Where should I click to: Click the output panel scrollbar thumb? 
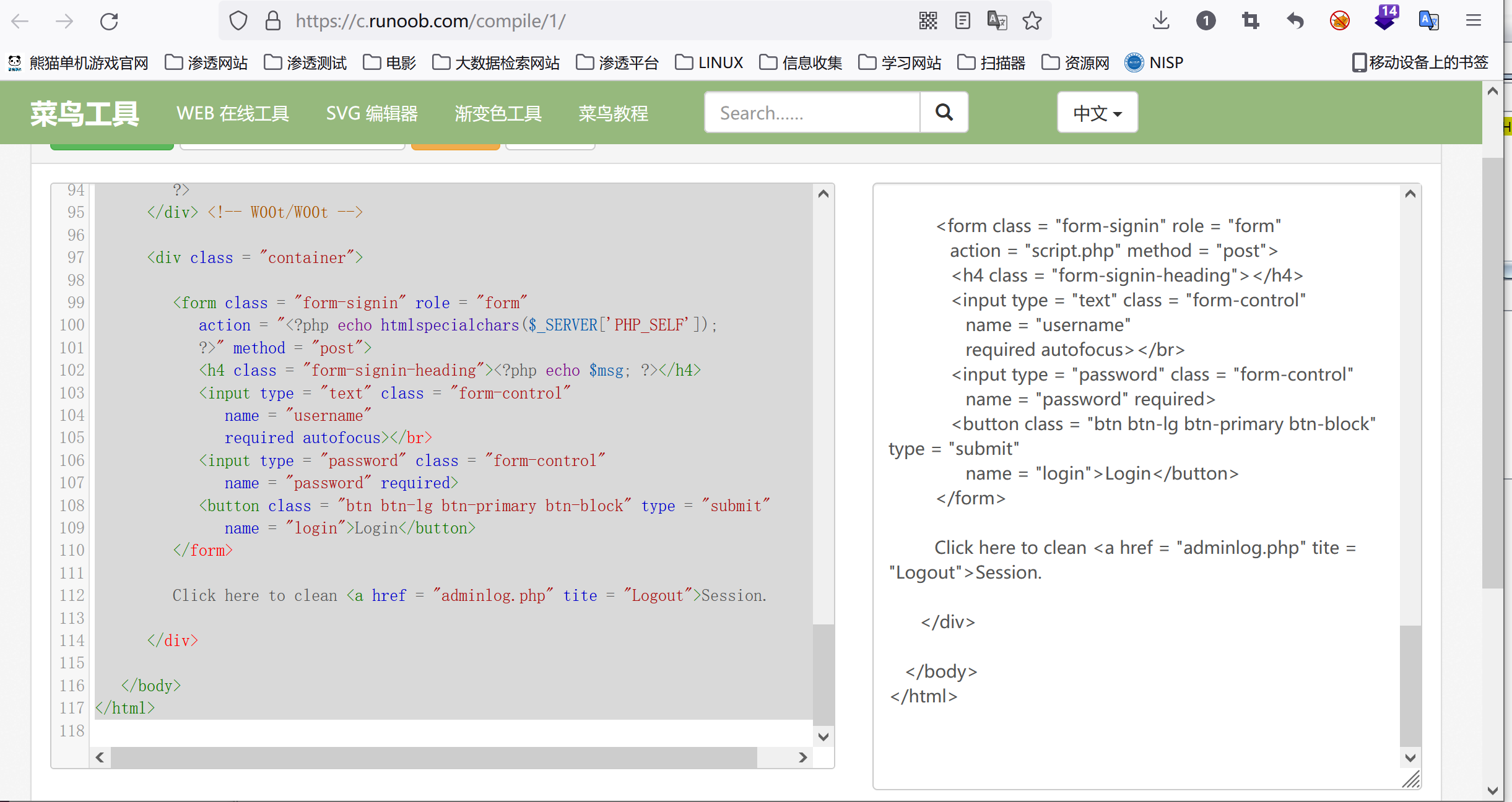pos(1410,686)
